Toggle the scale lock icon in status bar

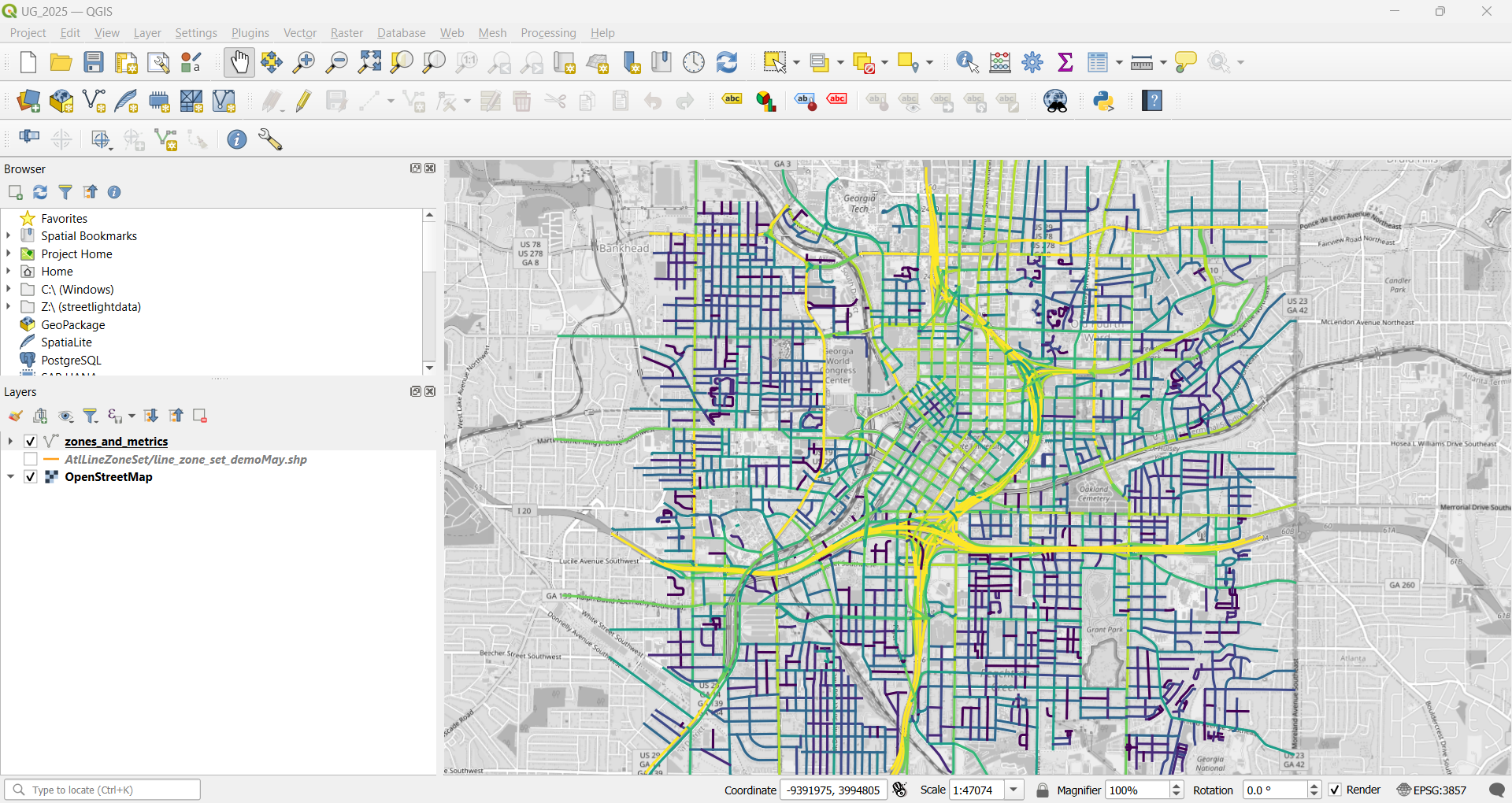[1043, 790]
